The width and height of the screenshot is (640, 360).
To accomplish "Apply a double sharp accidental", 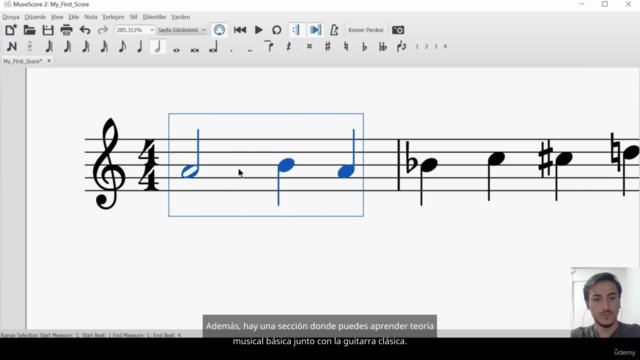I will [309, 47].
